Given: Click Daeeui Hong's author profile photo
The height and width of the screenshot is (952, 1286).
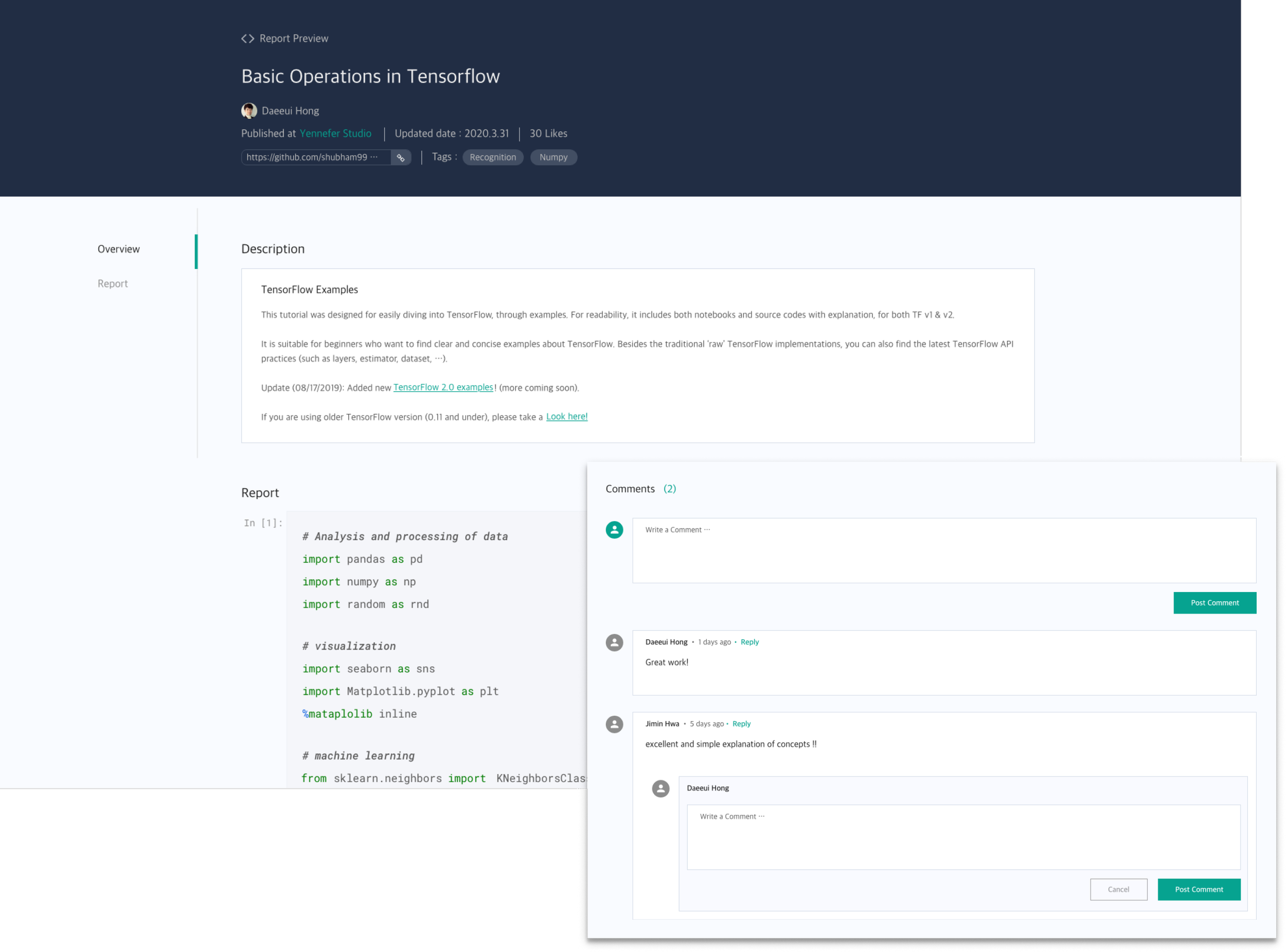Looking at the screenshot, I should click(x=249, y=111).
